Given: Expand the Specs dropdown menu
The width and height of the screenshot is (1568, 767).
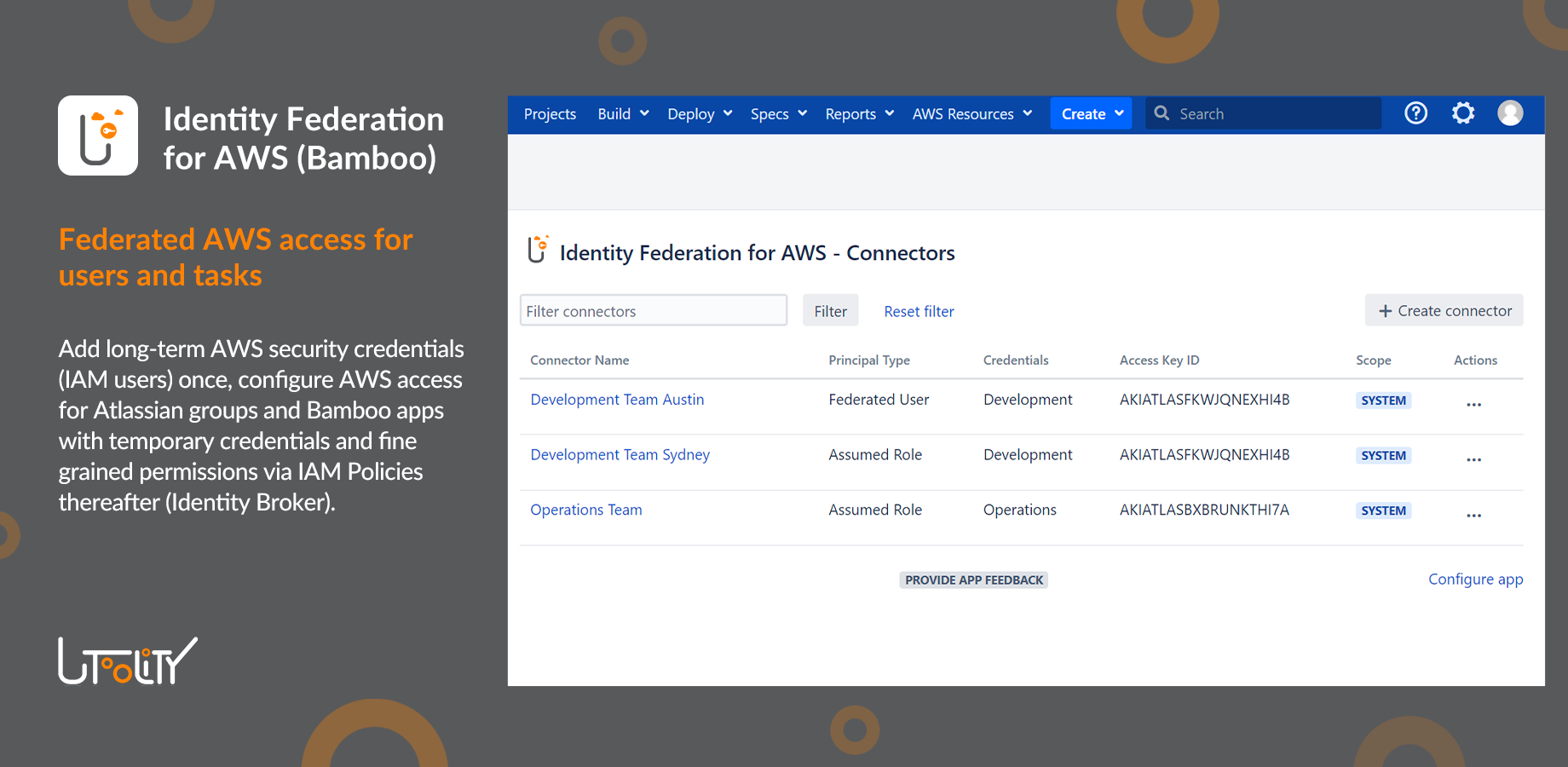Looking at the screenshot, I should pos(779,113).
